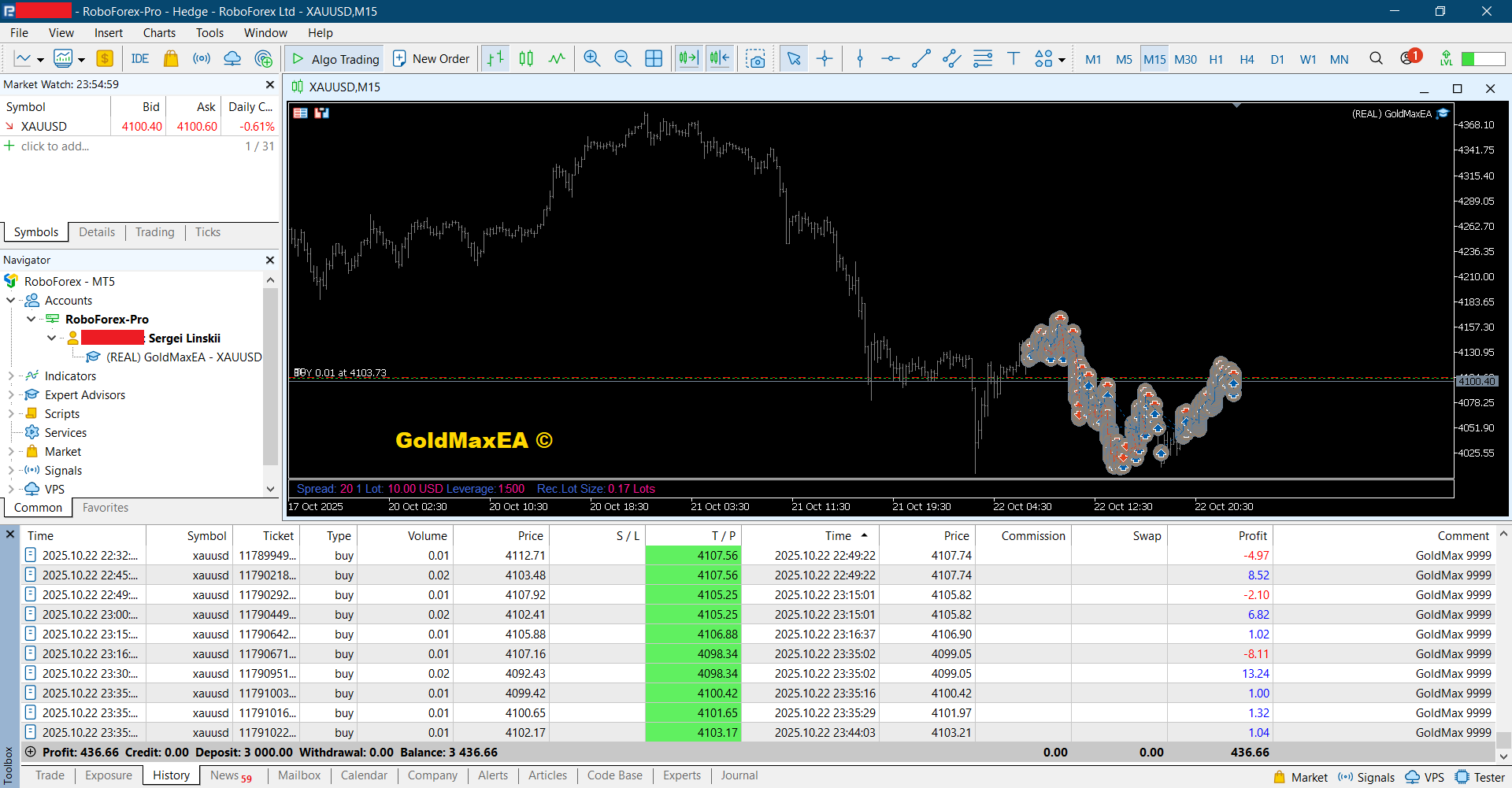1512x788 pixels.
Task: Switch timeframe to H1
Action: pyautogui.click(x=1216, y=59)
